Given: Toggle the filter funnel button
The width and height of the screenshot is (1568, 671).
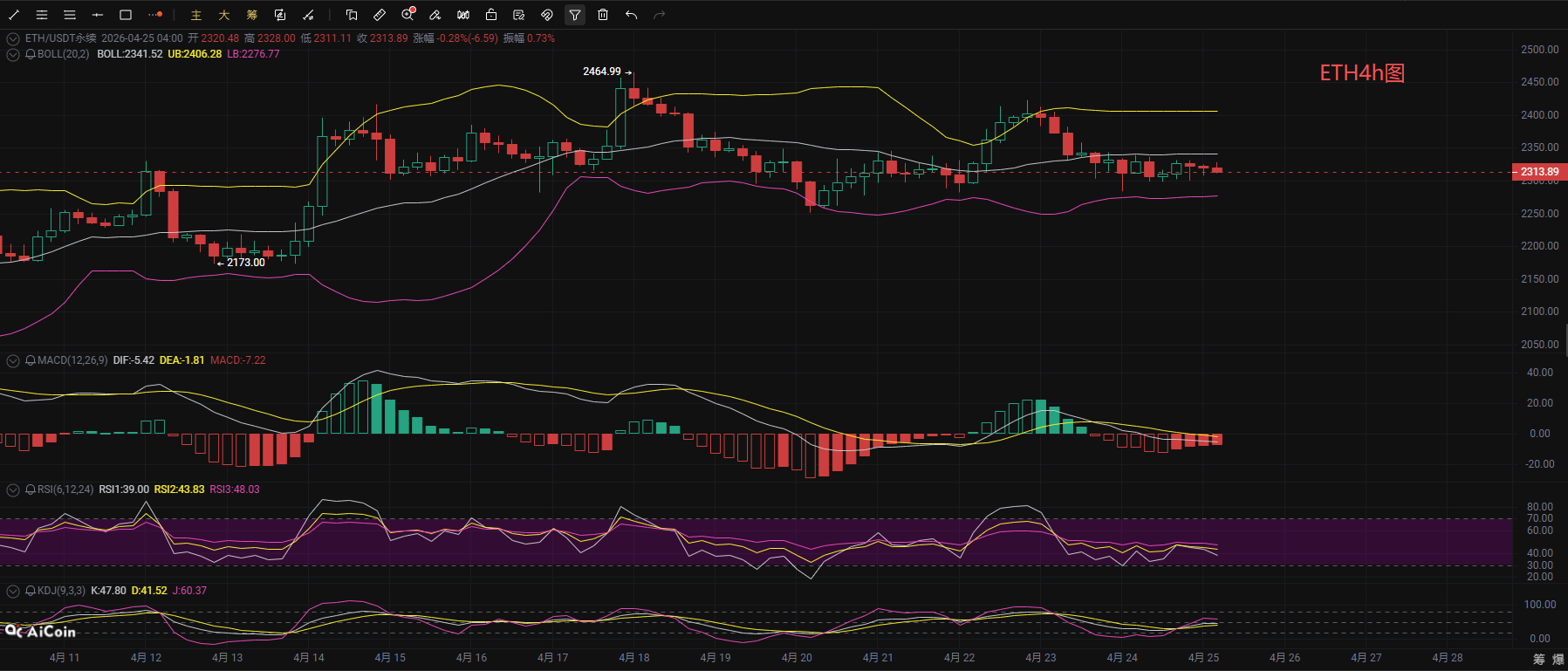Looking at the screenshot, I should 575,15.
